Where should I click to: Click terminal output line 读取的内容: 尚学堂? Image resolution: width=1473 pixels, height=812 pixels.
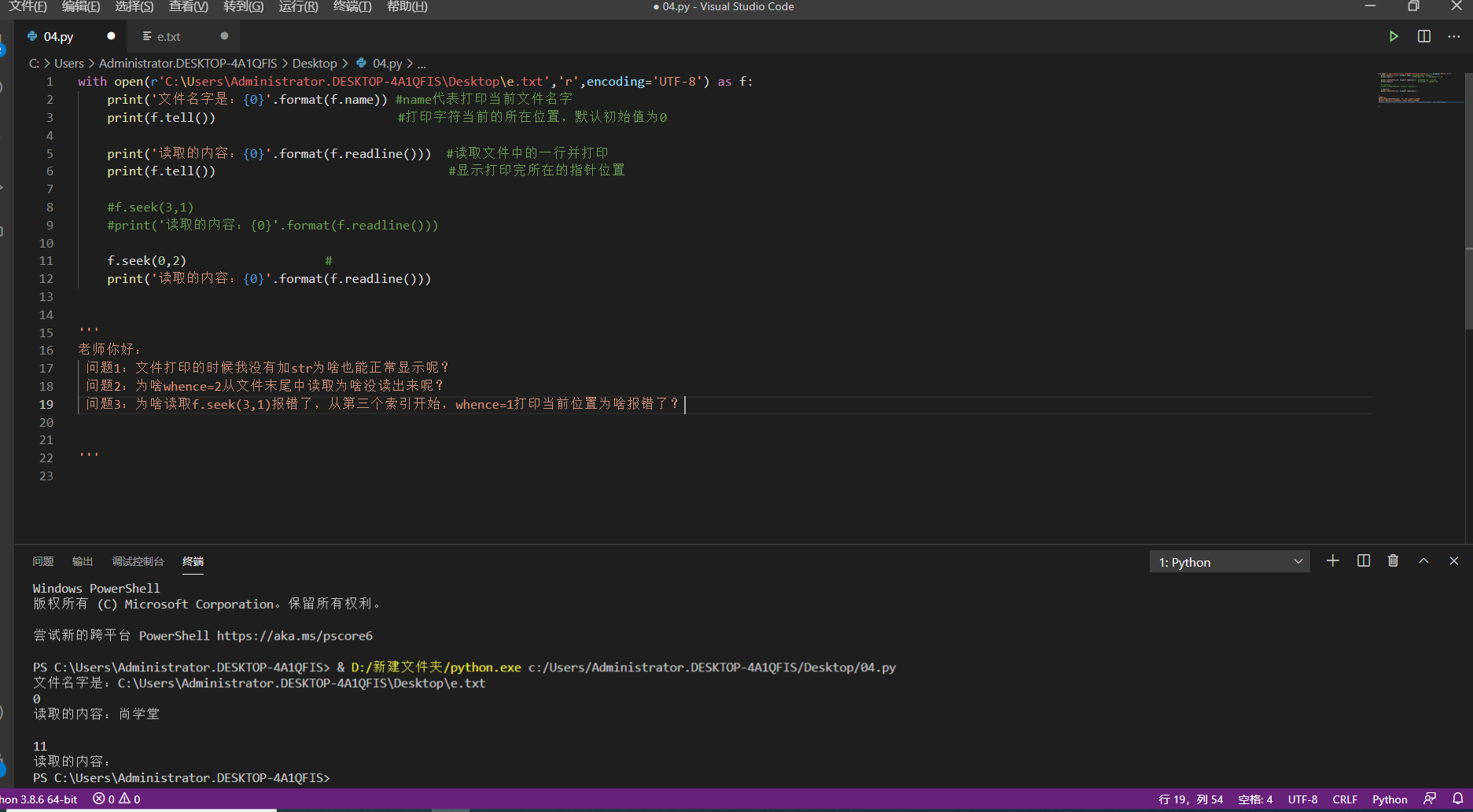coord(96,714)
